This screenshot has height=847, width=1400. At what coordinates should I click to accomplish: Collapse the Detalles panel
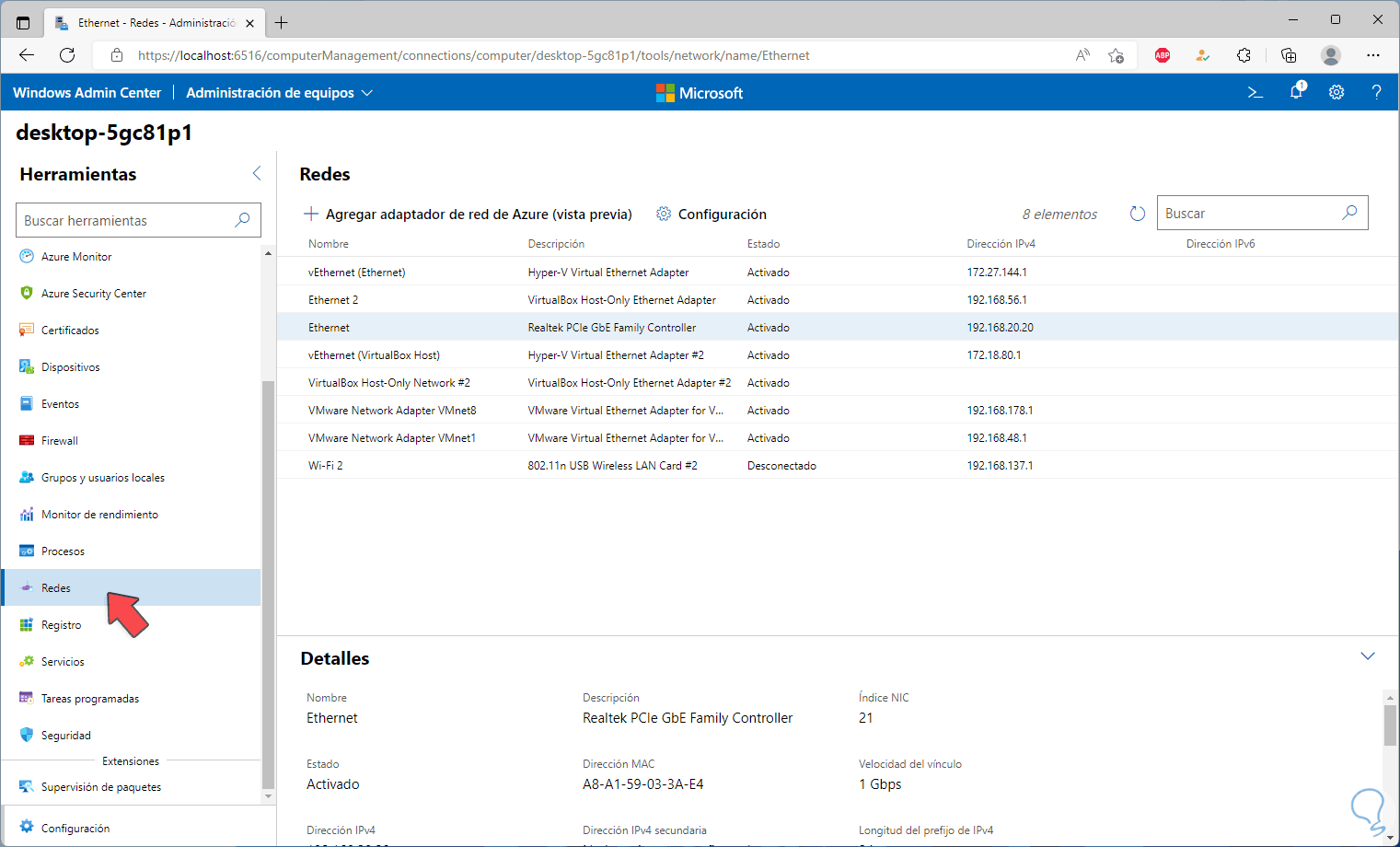[x=1368, y=656]
